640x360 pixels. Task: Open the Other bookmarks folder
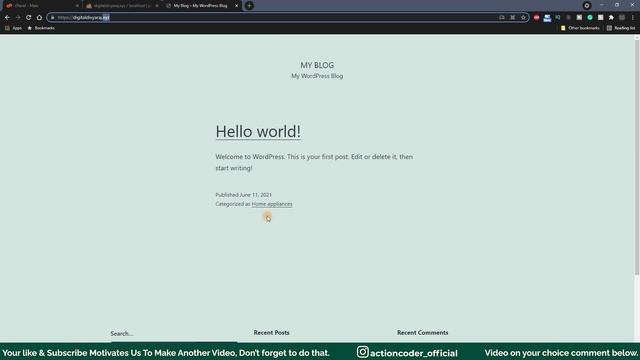pyautogui.click(x=580, y=28)
